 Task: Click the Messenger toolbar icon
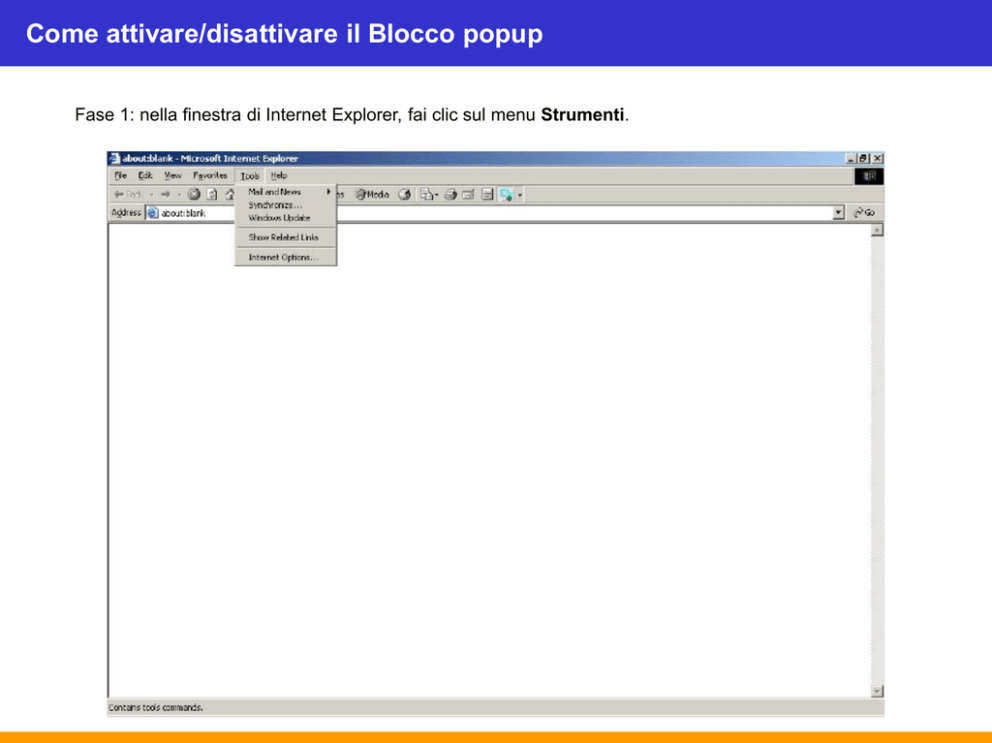pos(507,195)
